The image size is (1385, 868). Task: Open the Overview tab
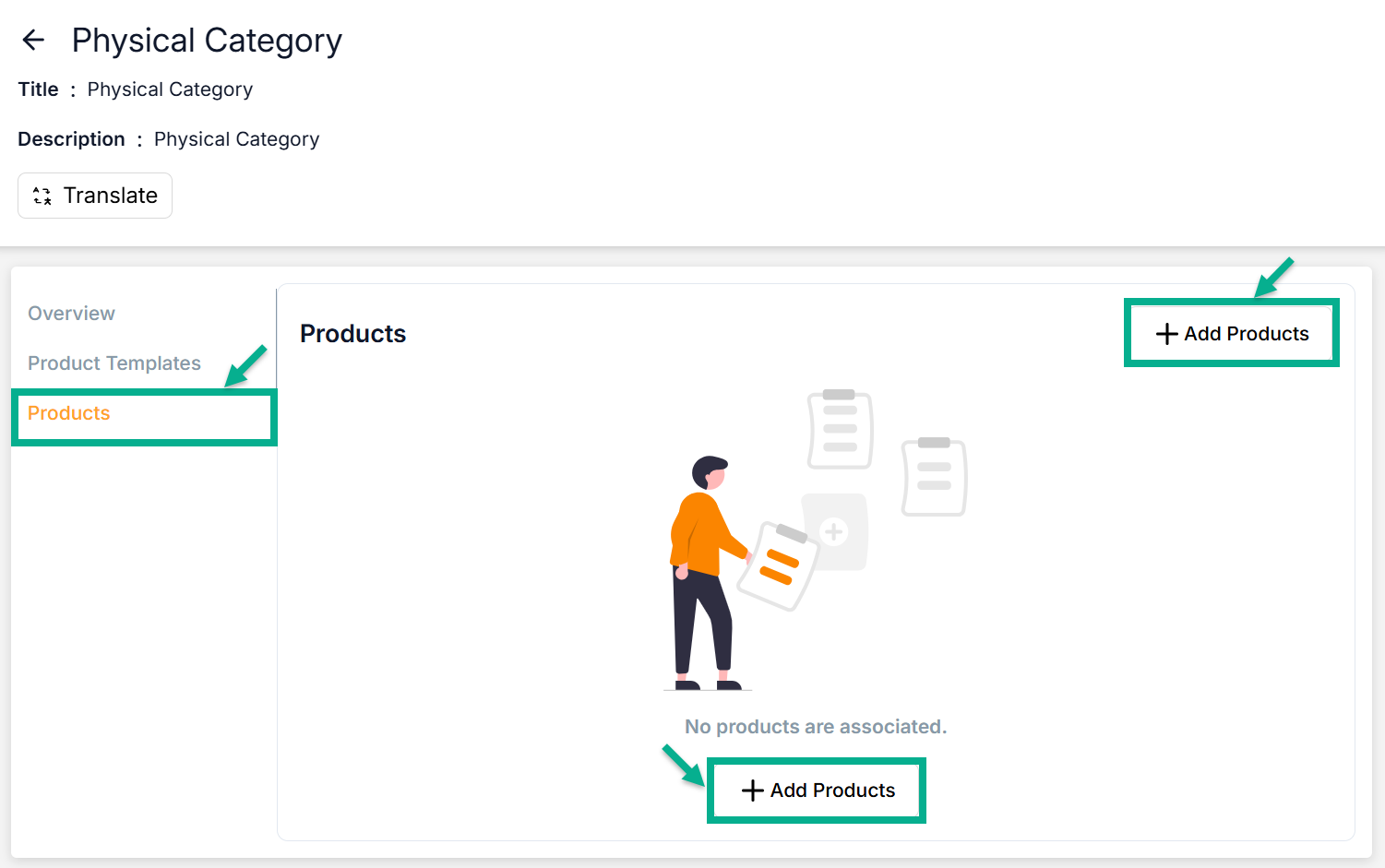click(x=71, y=314)
